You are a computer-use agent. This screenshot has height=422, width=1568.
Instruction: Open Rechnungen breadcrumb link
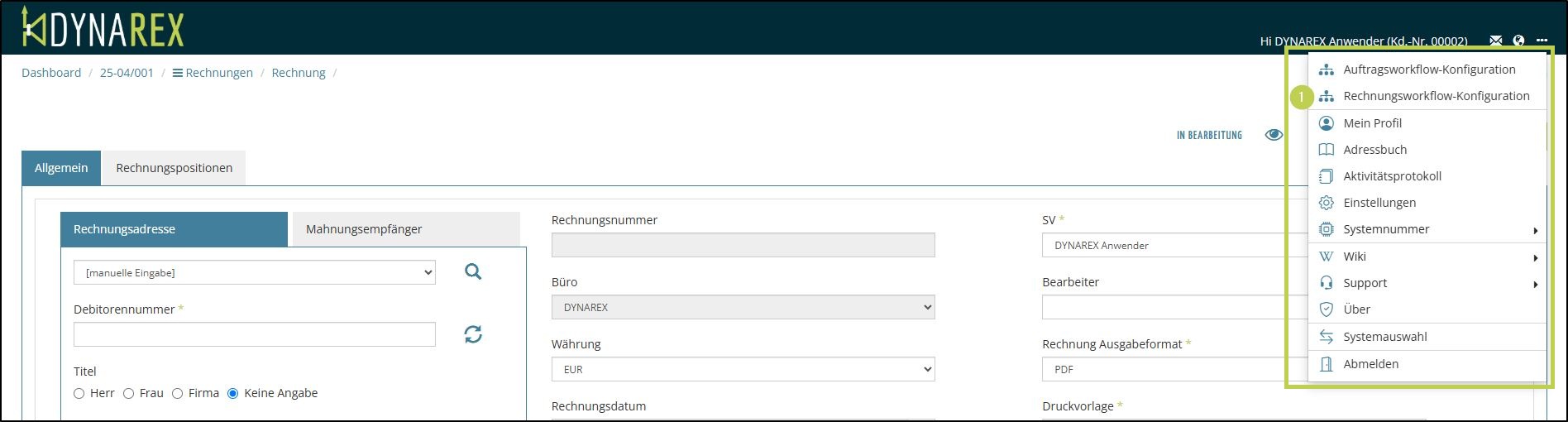(x=218, y=73)
